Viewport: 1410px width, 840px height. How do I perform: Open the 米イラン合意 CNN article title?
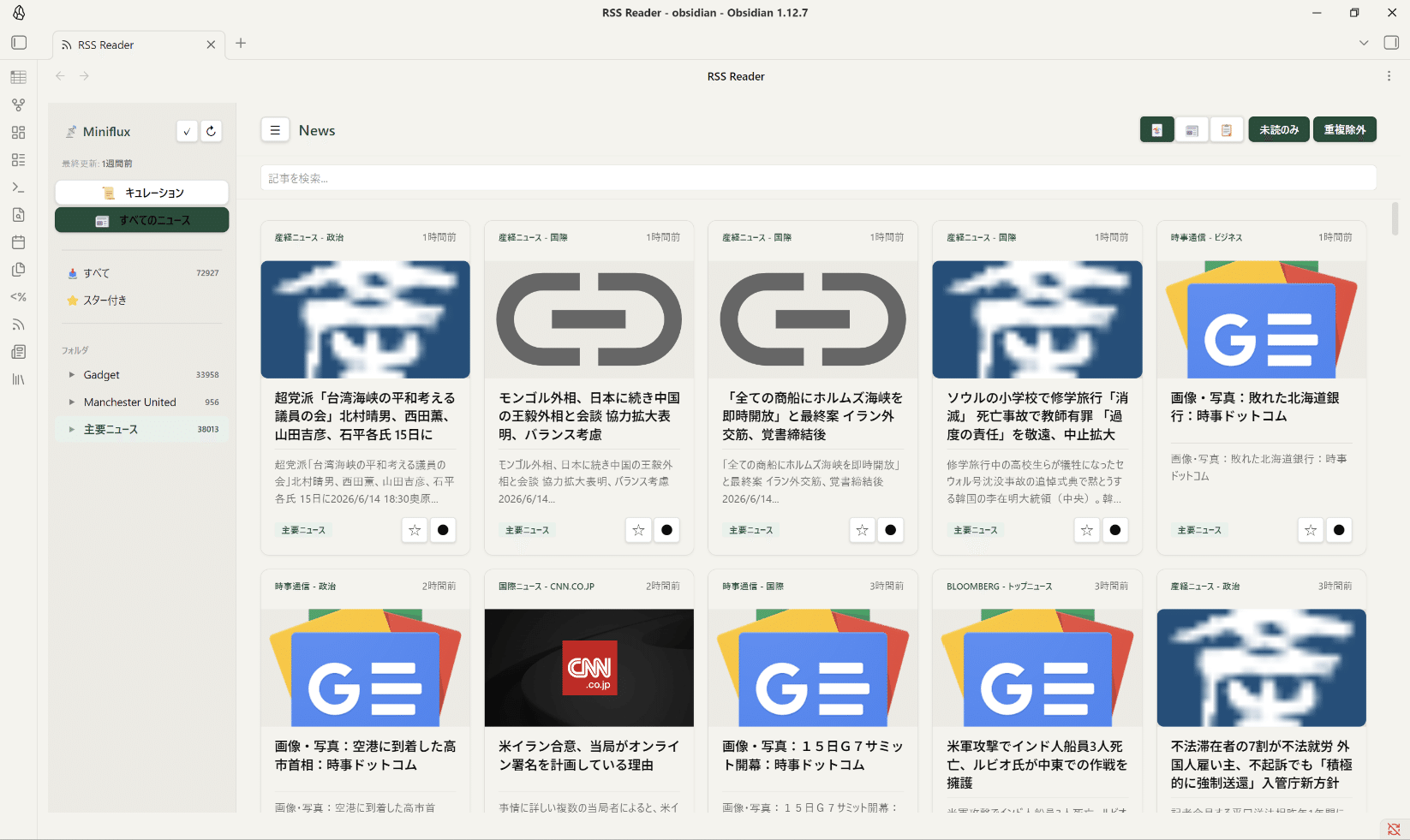(589, 755)
